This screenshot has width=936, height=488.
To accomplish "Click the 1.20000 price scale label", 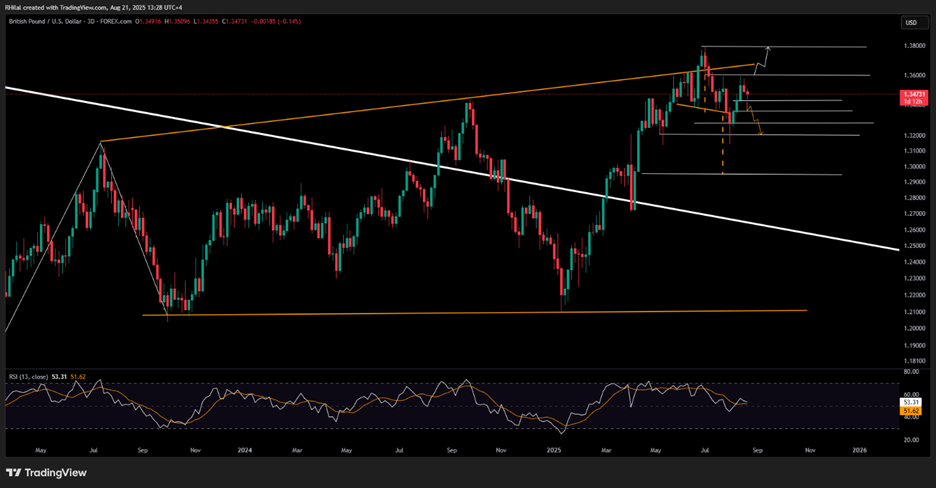I will point(915,328).
